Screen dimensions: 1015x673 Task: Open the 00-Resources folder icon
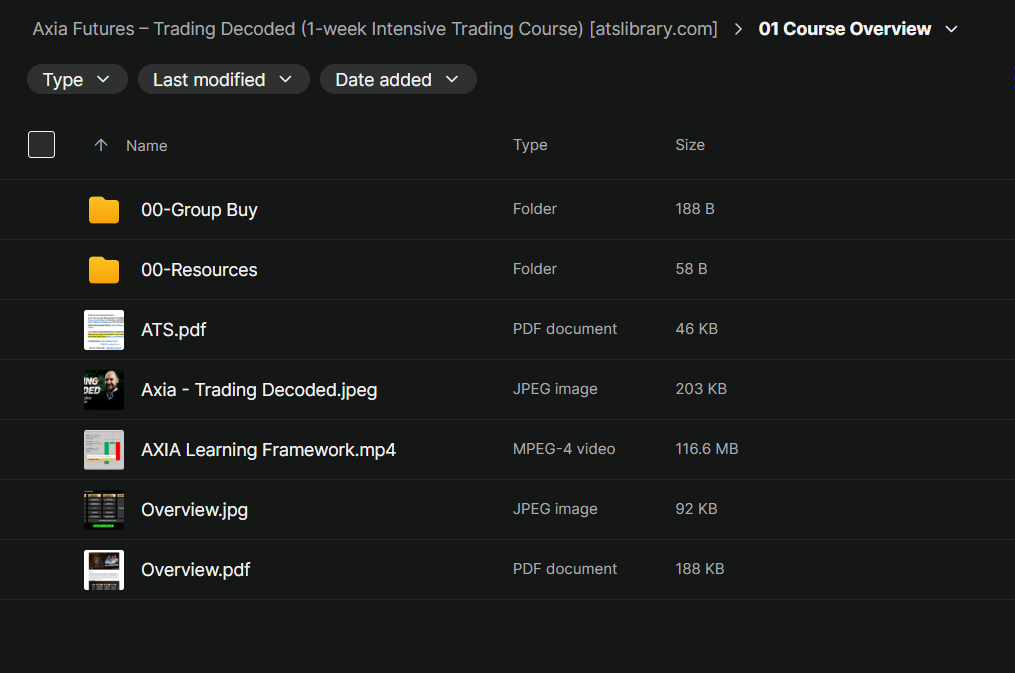point(104,270)
